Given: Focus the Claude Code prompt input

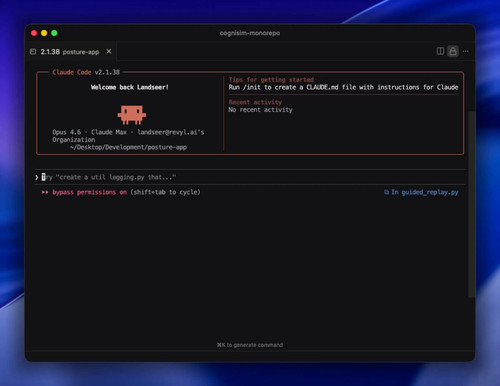Looking at the screenshot, I should click(250, 177).
